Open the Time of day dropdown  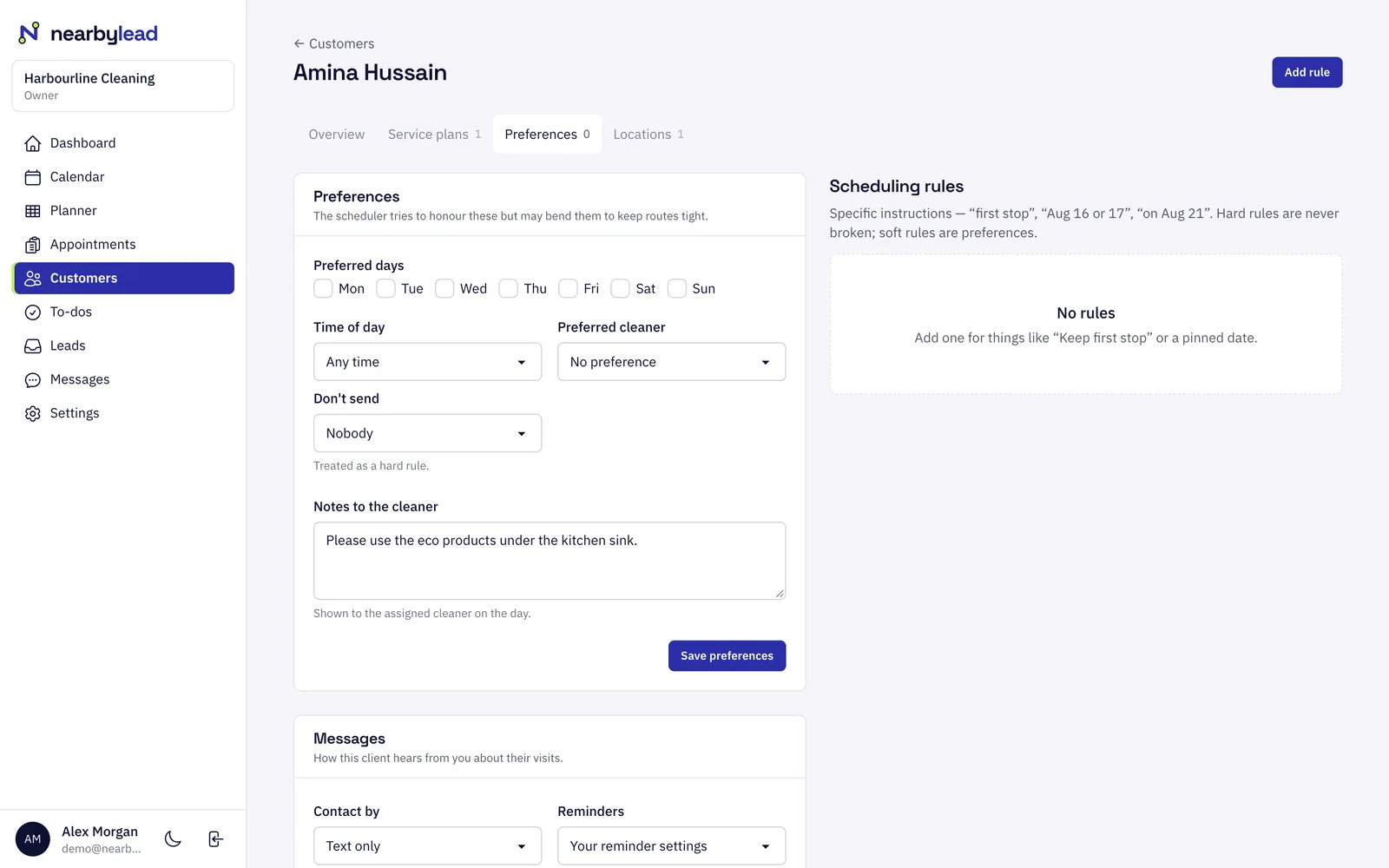point(427,362)
